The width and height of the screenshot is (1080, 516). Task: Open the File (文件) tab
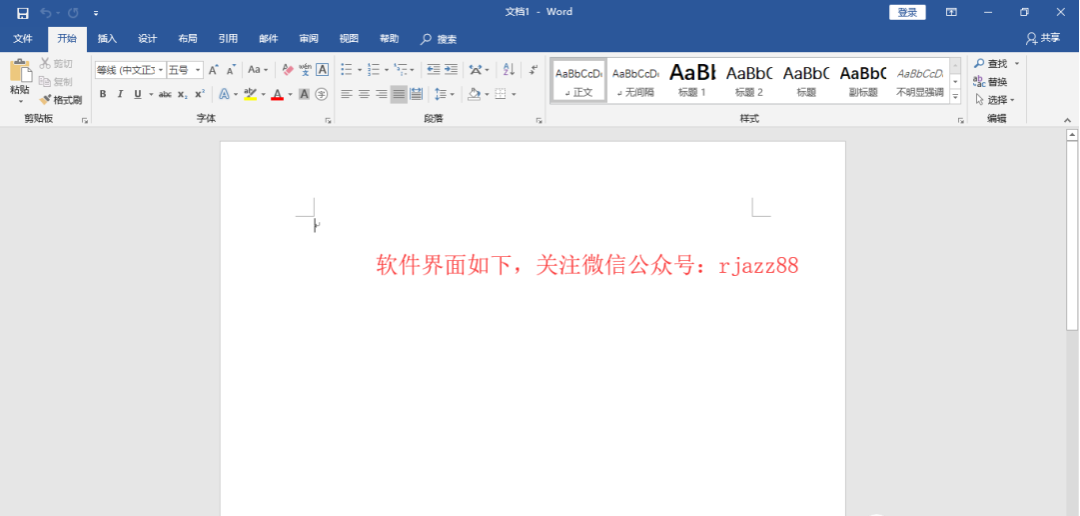[23, 39]
